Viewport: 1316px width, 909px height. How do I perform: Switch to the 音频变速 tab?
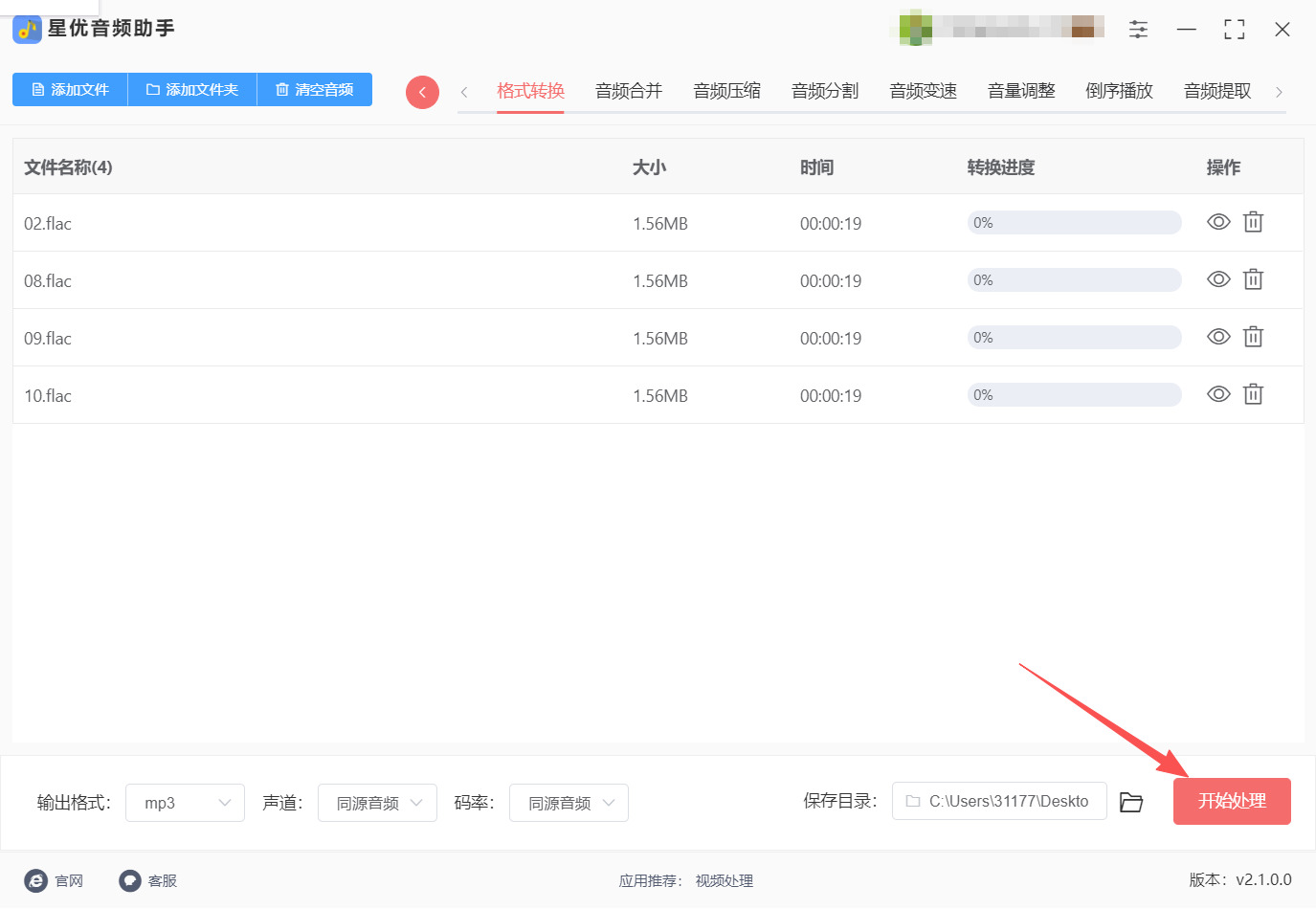(x=923, y=91)
